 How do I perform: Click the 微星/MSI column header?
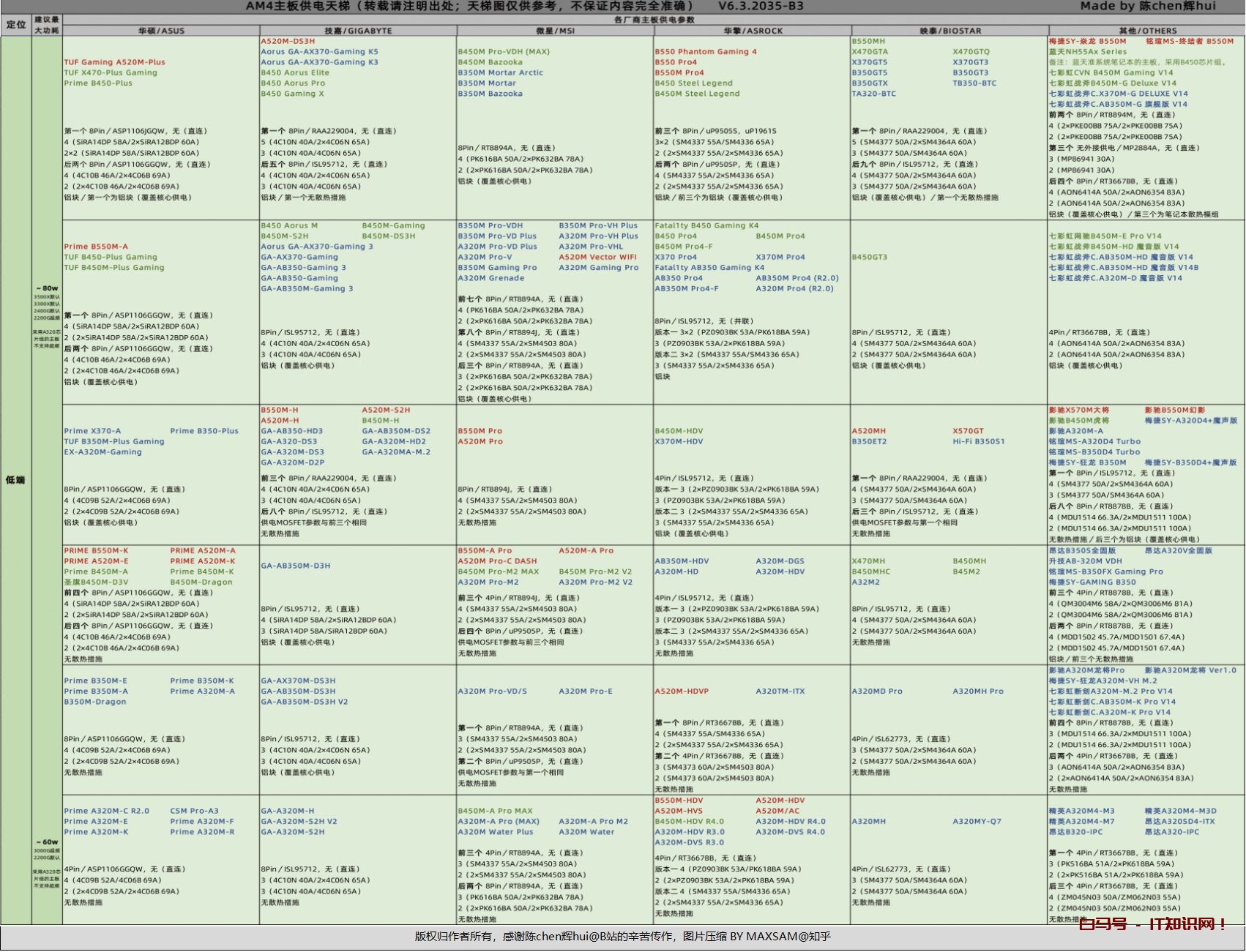555,31
